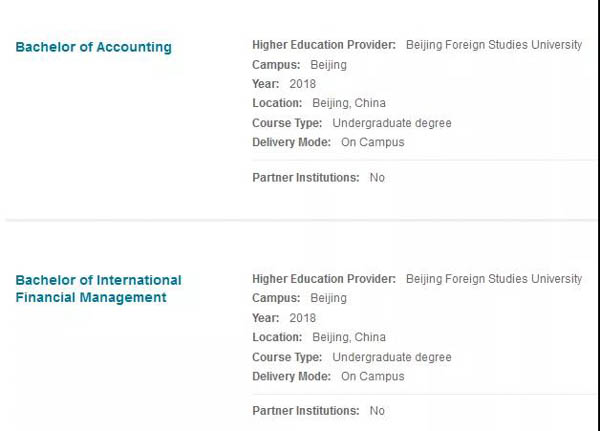Screen dimensions: 600x431
Task: Select the Year 2018 text for Bachelor of Accounting
Action: click(x=302, y=84)
